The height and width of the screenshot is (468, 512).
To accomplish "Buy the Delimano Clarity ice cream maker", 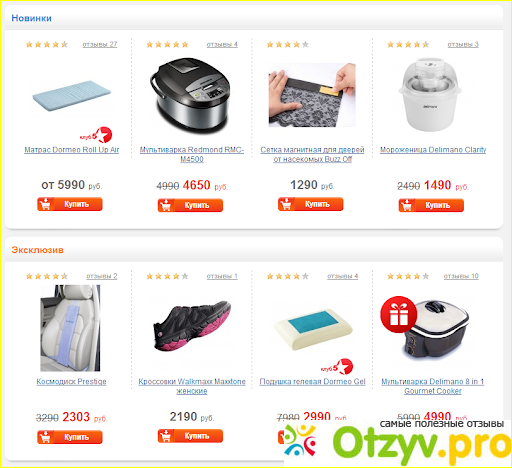I will click(x=431, y=205).
